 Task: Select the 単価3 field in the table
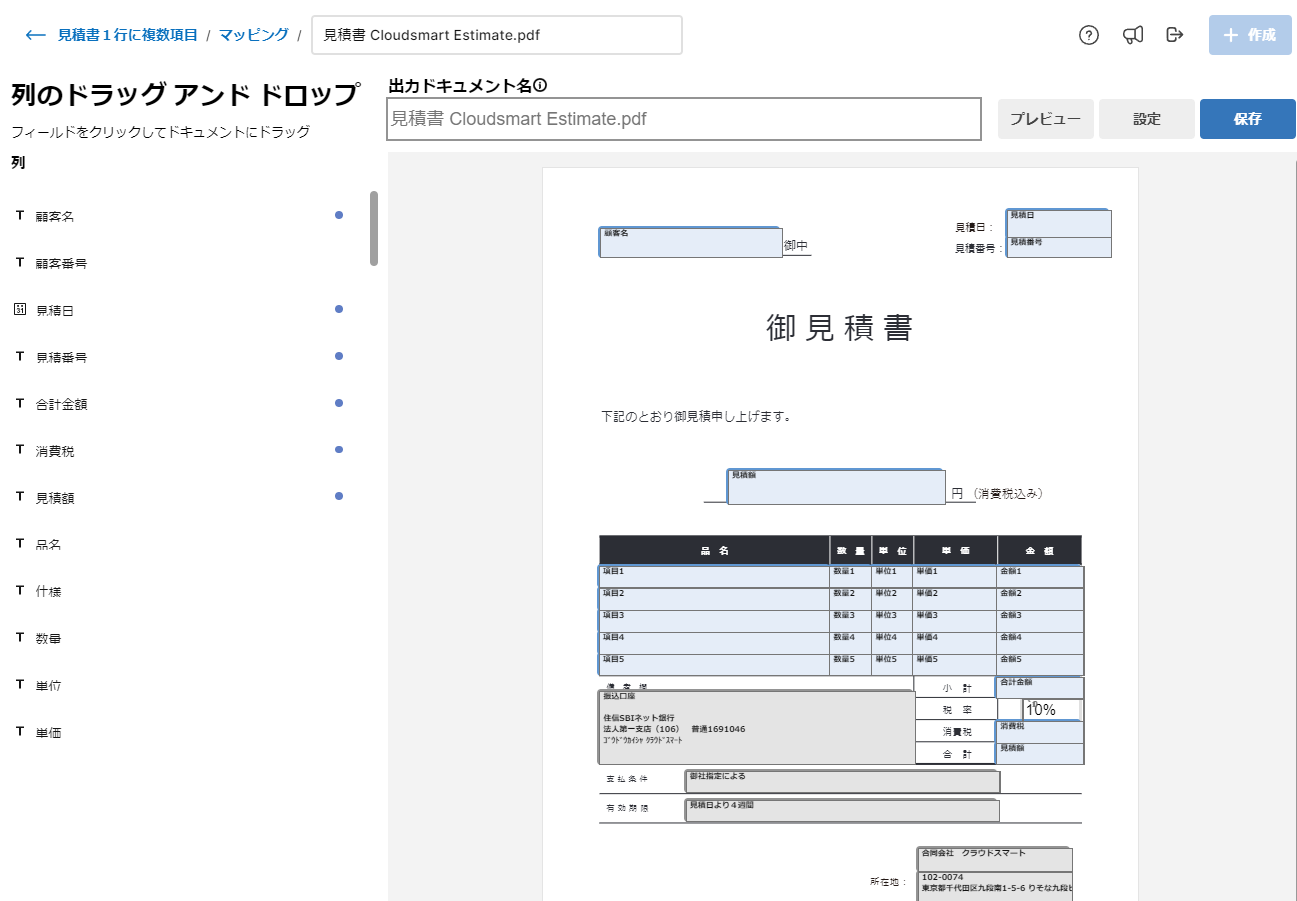[x=956, y=621]
